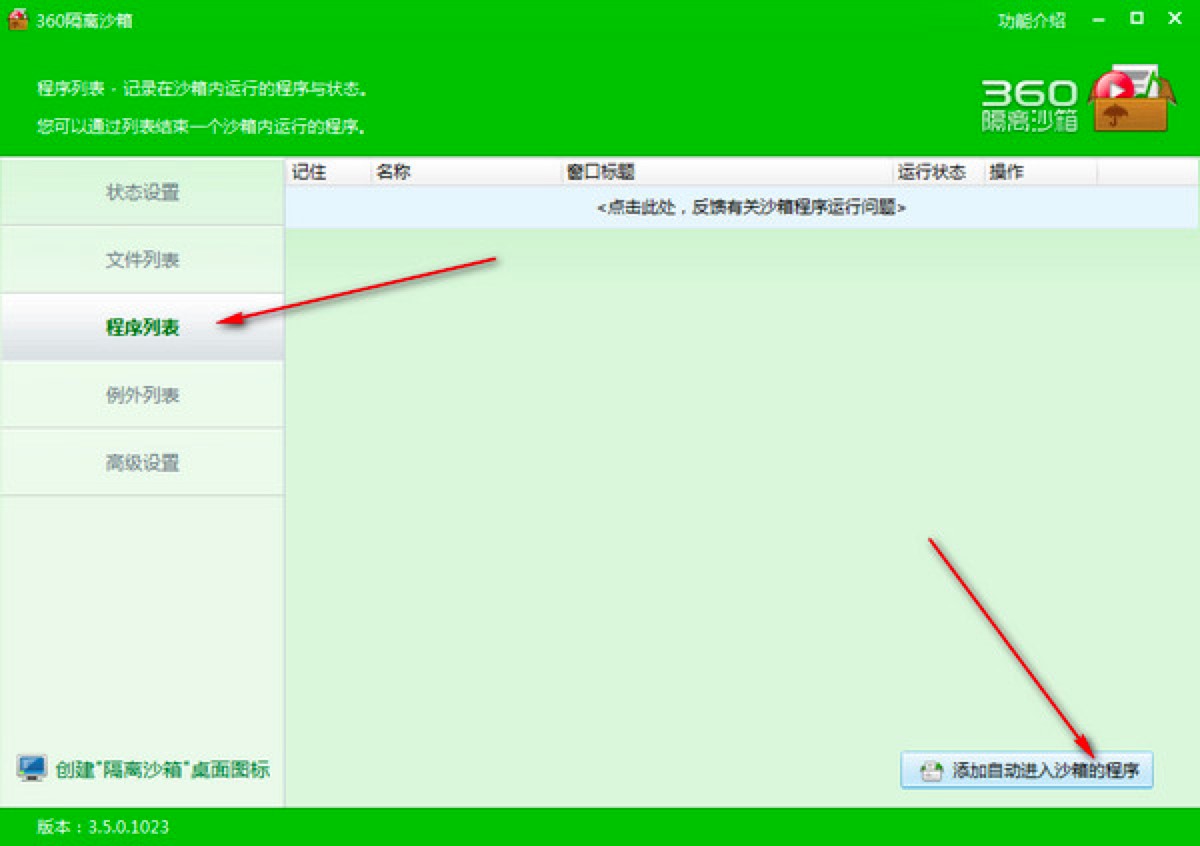Open the 状态设置 tab

pyautogui.click(x=142, y=192)
